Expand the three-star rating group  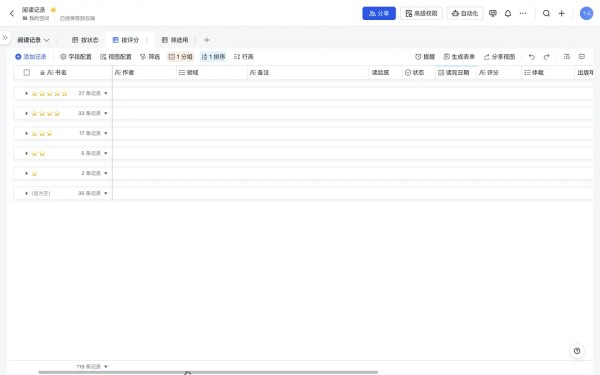tap(26, 133)
